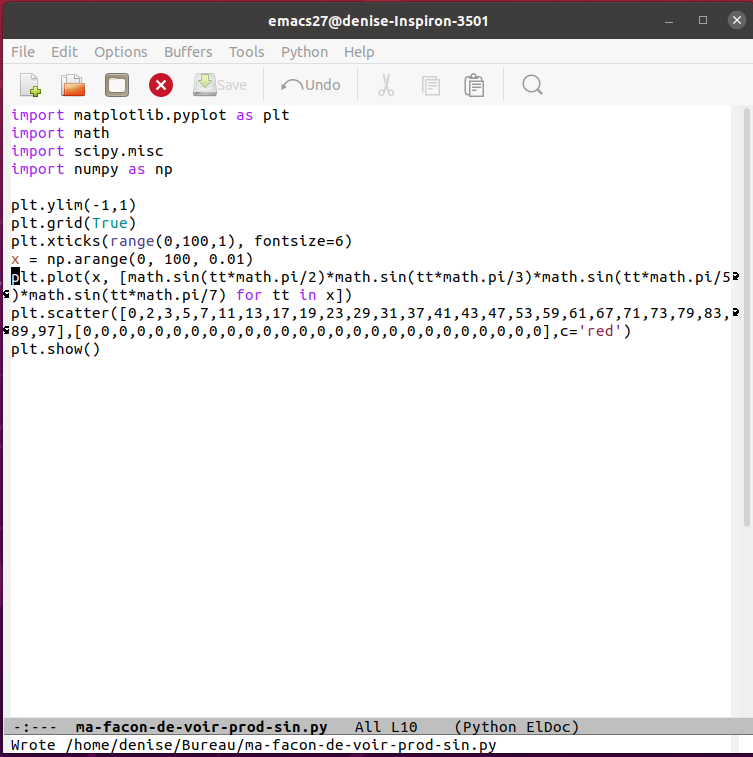Open the directory browser (Dired) icon

[x=117, y=85]
